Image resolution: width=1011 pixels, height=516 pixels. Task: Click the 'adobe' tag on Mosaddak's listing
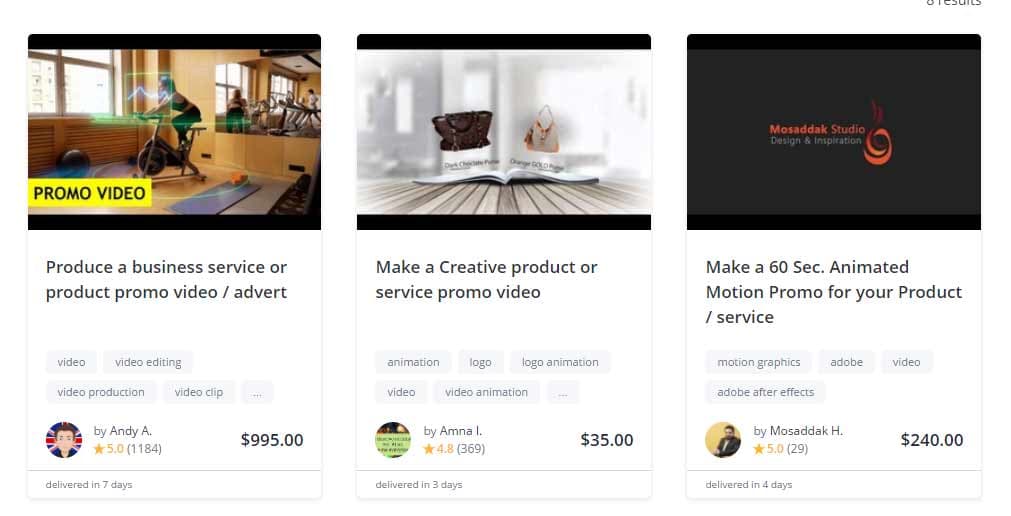(x=846, y=362)
